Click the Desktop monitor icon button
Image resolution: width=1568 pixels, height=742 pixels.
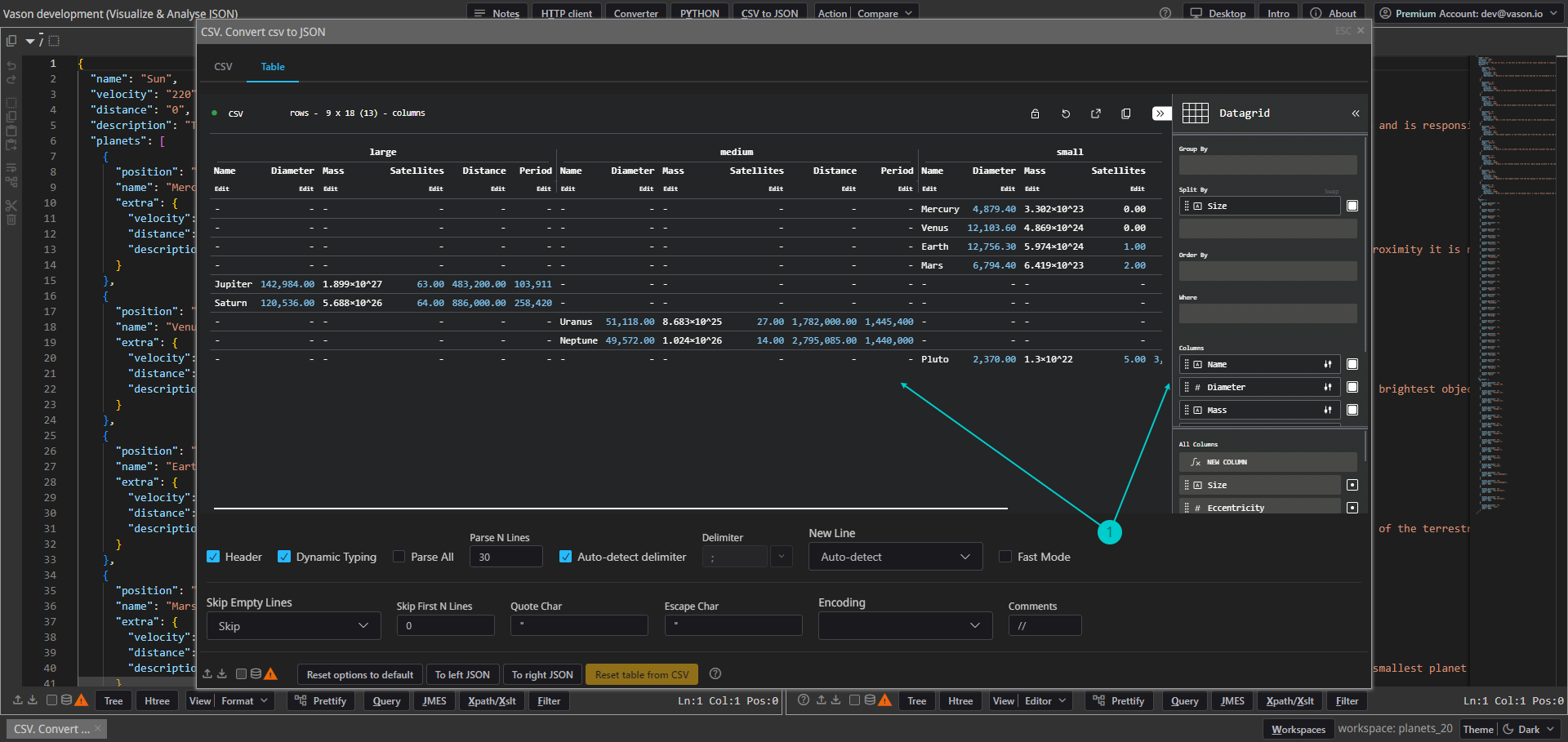click(x=1218, y=13)
